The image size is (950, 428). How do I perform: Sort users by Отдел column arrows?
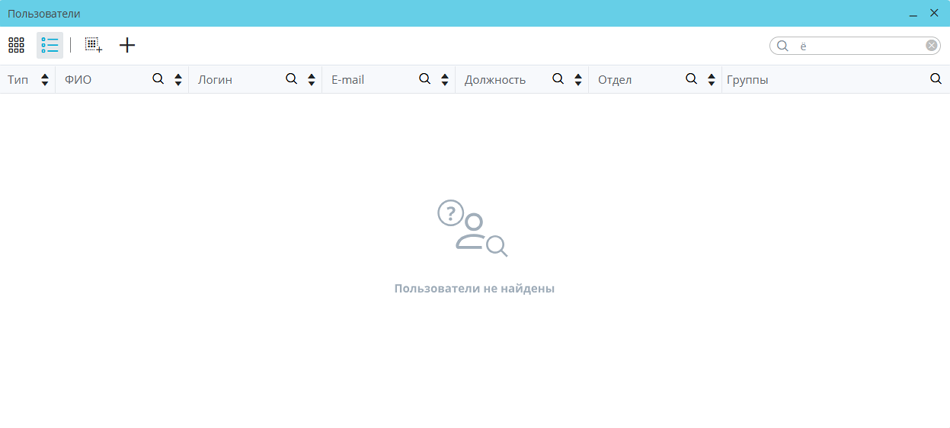pos(711,80)
